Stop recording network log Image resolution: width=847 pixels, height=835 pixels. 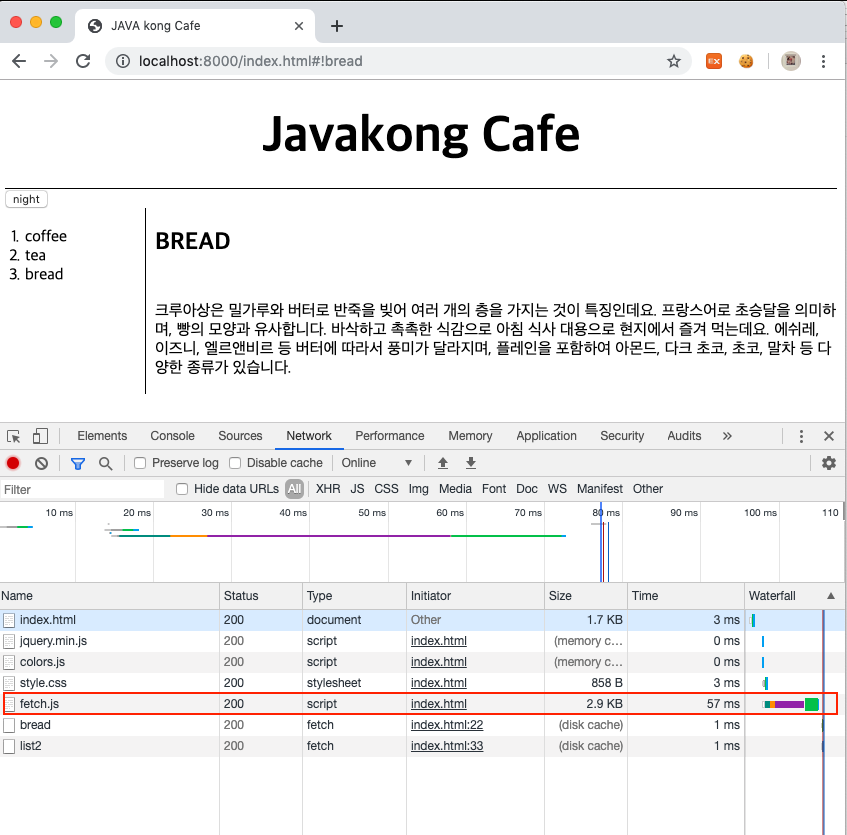pos(13,463)
